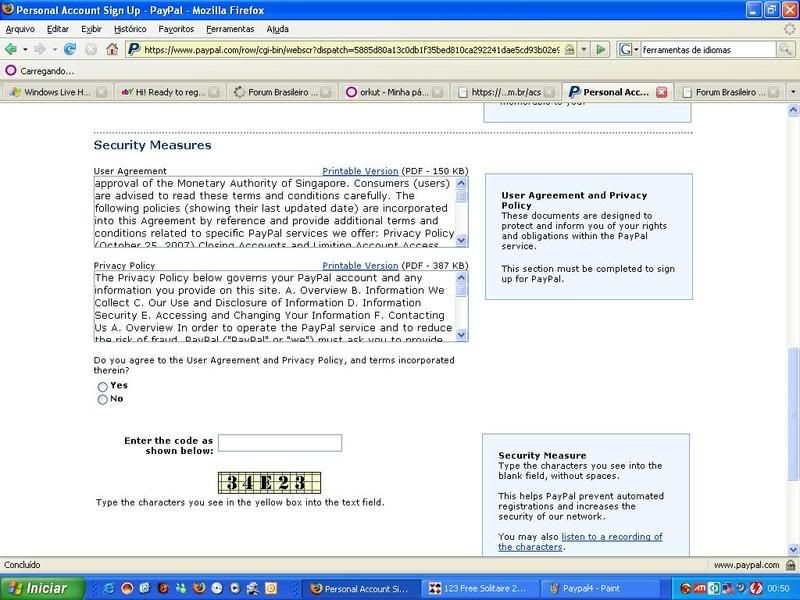Switch to 123 Free Solitaire taskbar button
Viewport: 800px width, 600px height.
click(x=479, y=588)
